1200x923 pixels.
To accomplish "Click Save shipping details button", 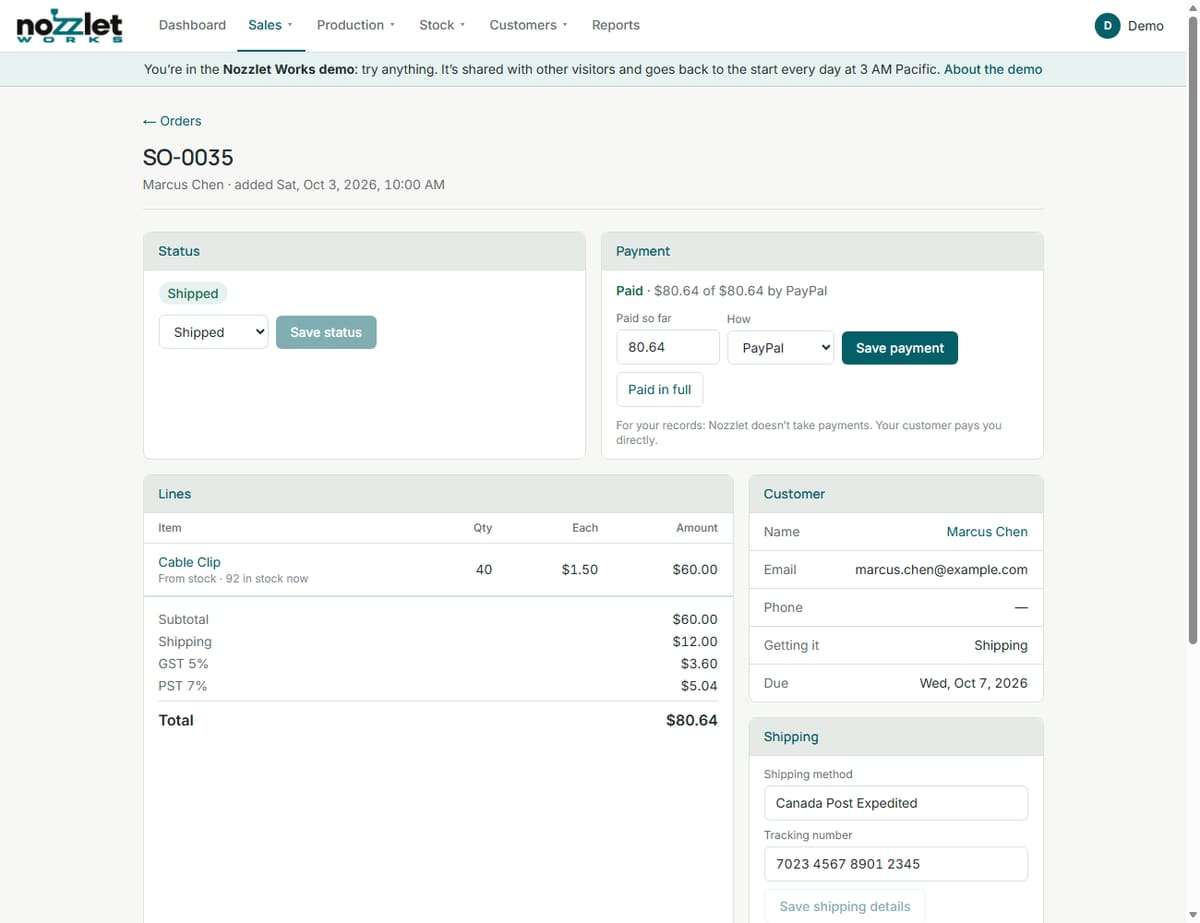I will 845,906.
